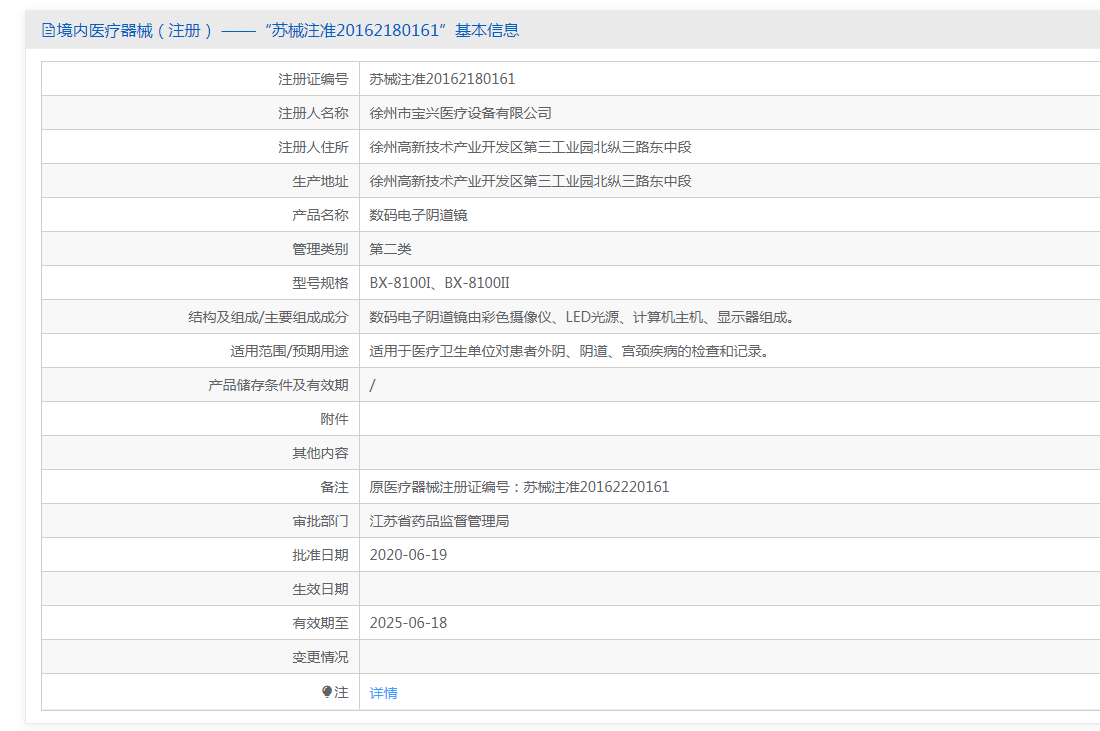Screen dimensions: 1100x731
Task: Click approving department 江苏省药品监督管理局
Action: click(x=439, y=521)
